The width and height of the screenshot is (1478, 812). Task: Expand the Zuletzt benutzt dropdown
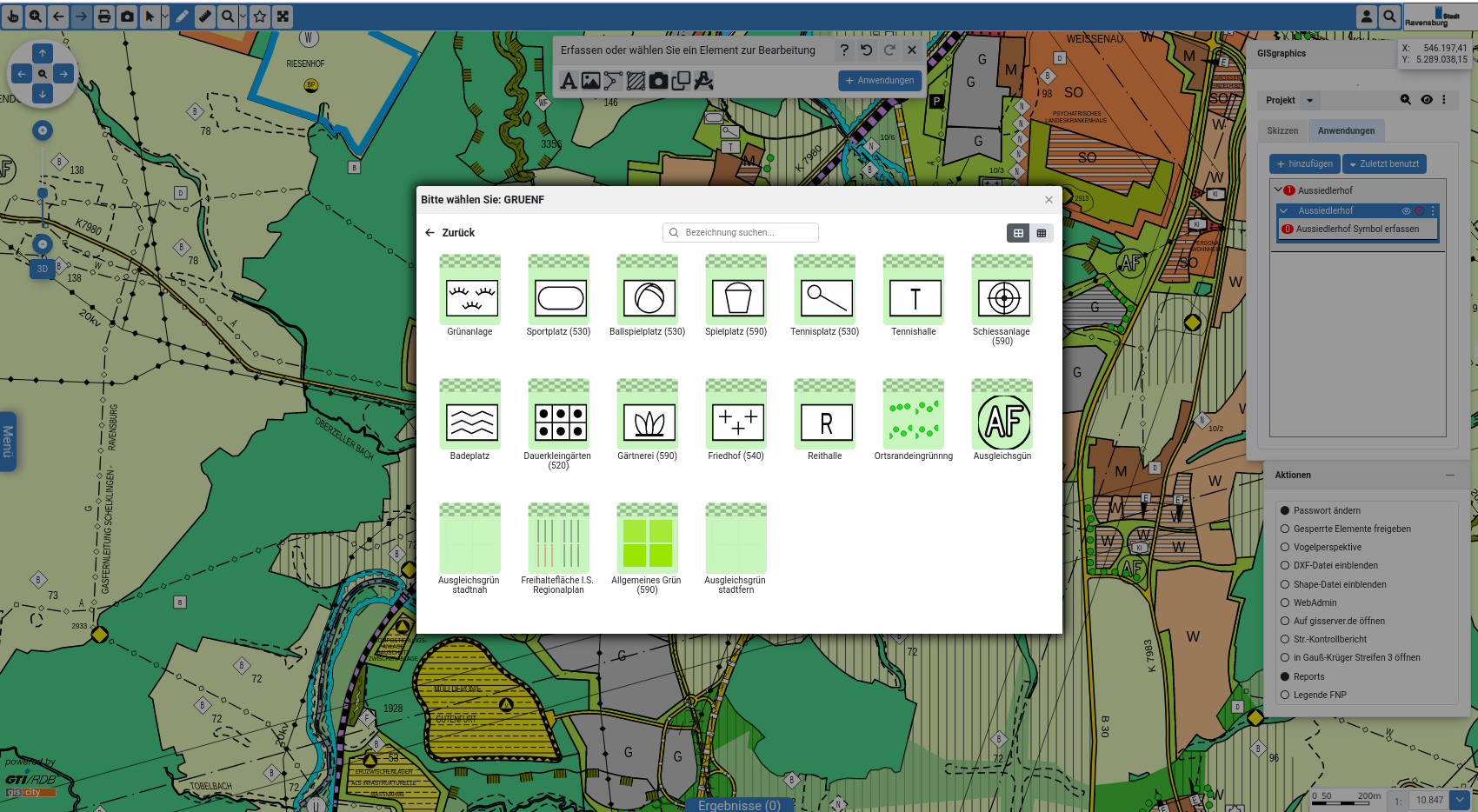pyautogui.click(x=1384, y=164)
